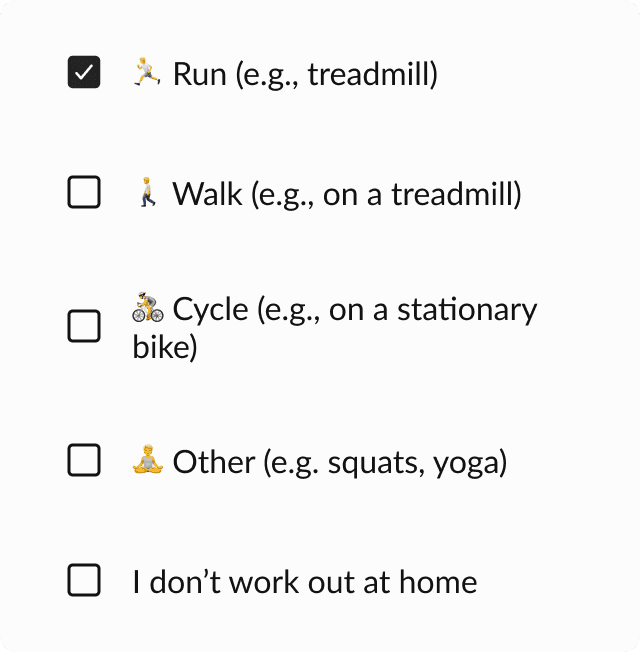This screenshot has width=640, height=652.
Task: Click the I don't work out at home text
Action: 305,582
